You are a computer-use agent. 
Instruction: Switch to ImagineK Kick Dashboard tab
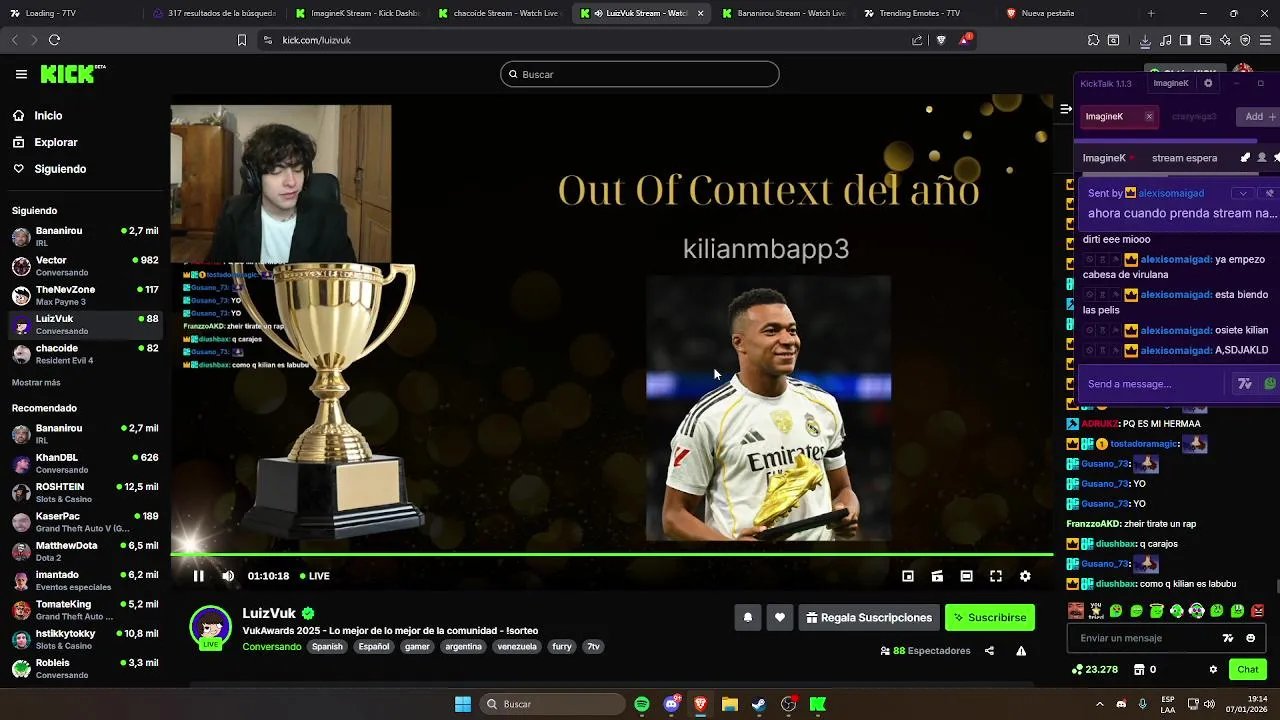[357, 13]
